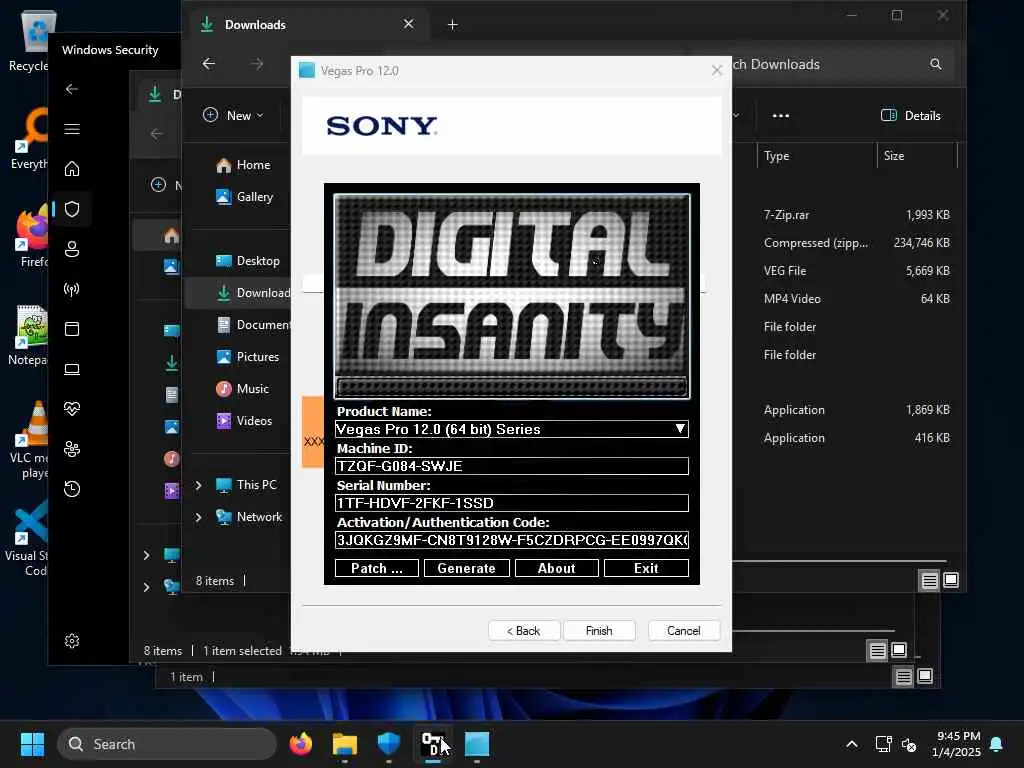This screenshot has height=768, width=1024.
Task: Switch to details view layout icon
Action: 929,580
